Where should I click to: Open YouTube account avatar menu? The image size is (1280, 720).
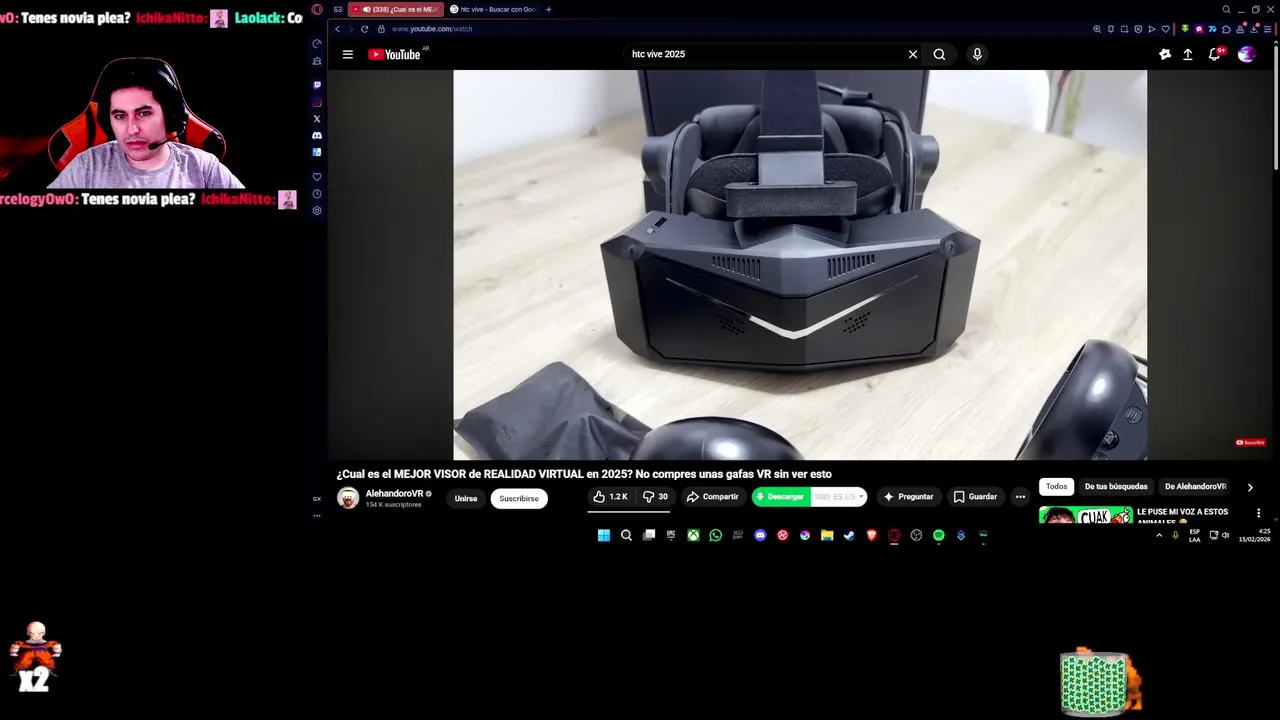tap(1246, 54)
